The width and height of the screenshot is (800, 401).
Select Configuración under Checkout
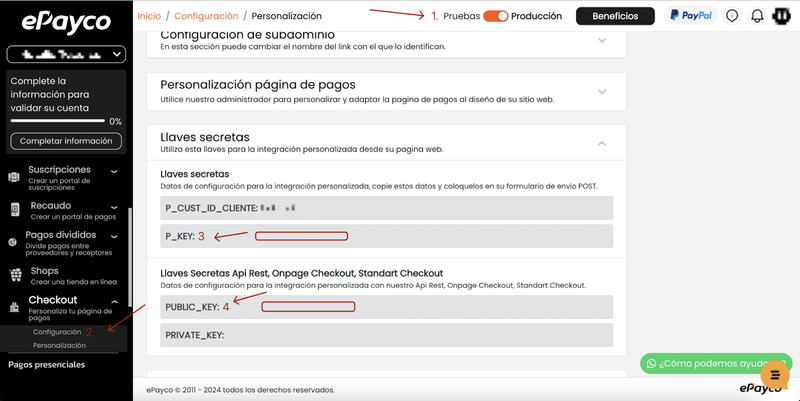point(57,332)
